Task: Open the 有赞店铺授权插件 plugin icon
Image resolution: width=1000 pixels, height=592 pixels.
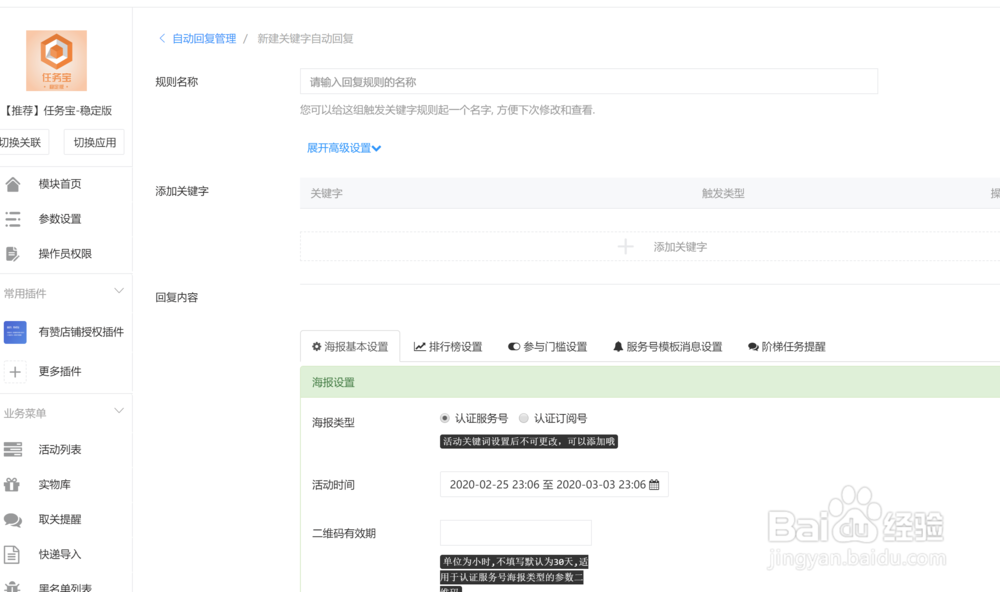Action: tap(14, 331)
